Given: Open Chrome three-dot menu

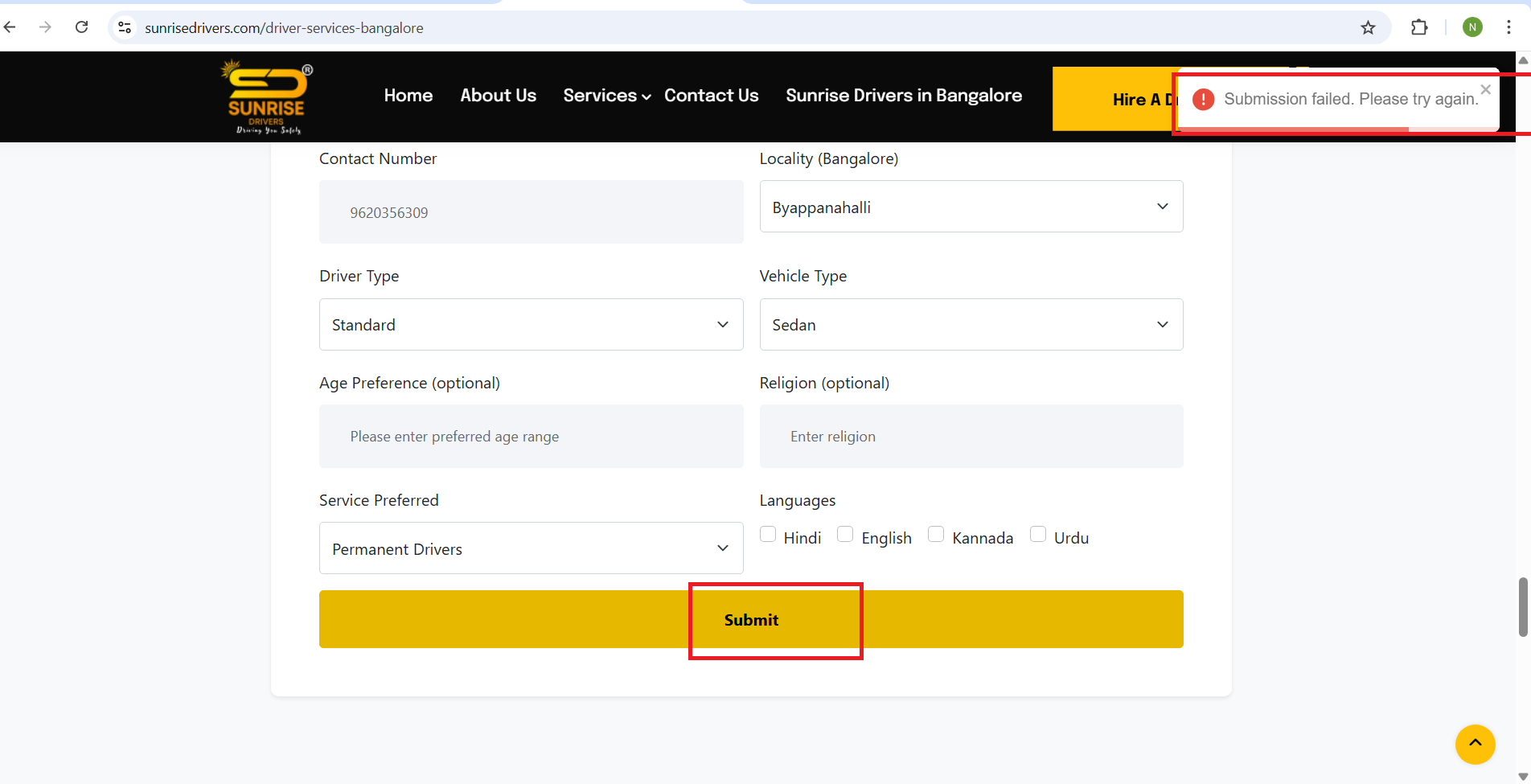Looking at the screenshot, I should 1508,27.
